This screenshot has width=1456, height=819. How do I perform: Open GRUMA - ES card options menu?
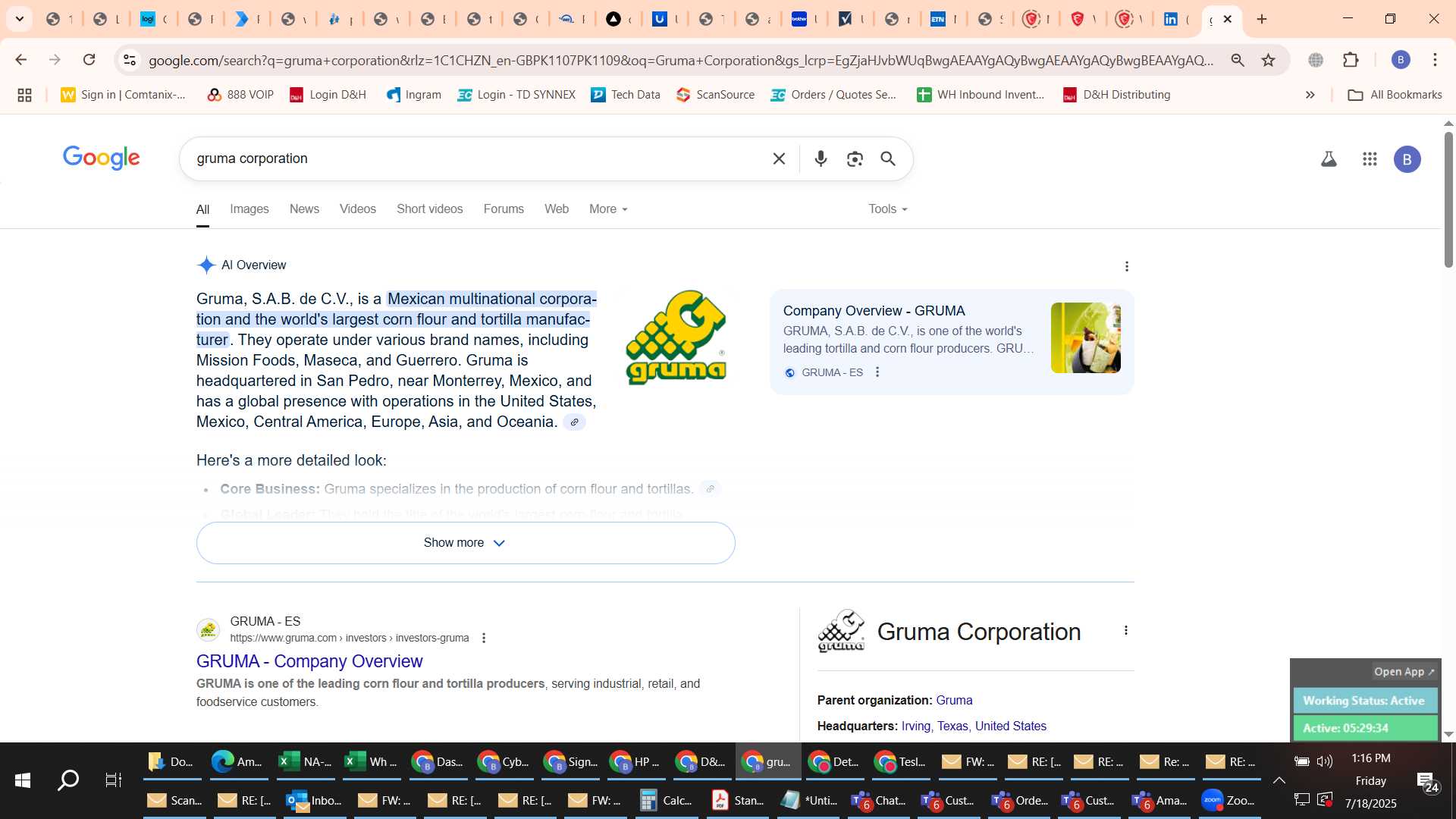pyautogui.click(x=877, y=372)
